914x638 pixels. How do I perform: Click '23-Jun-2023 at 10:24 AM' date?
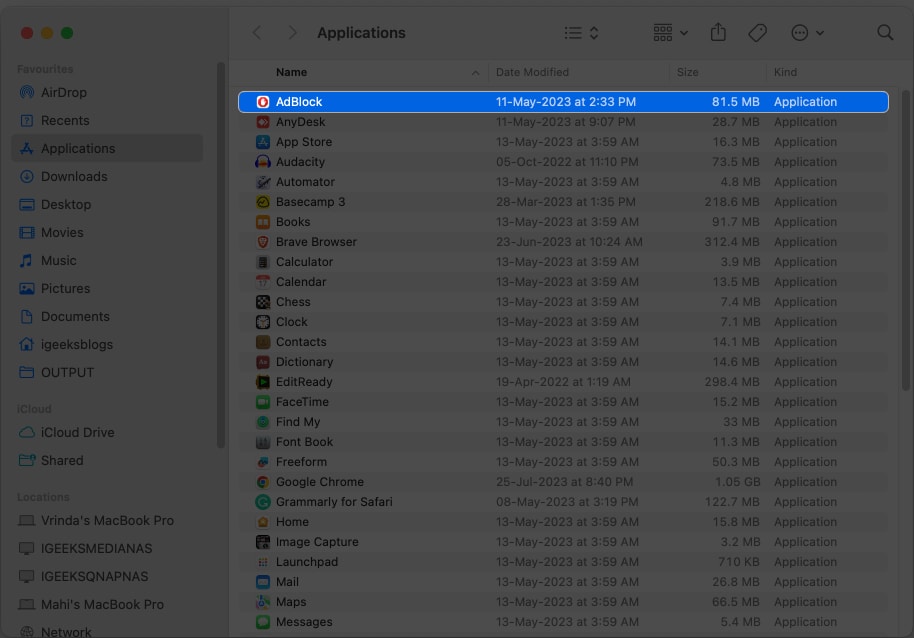coord(569,242)
